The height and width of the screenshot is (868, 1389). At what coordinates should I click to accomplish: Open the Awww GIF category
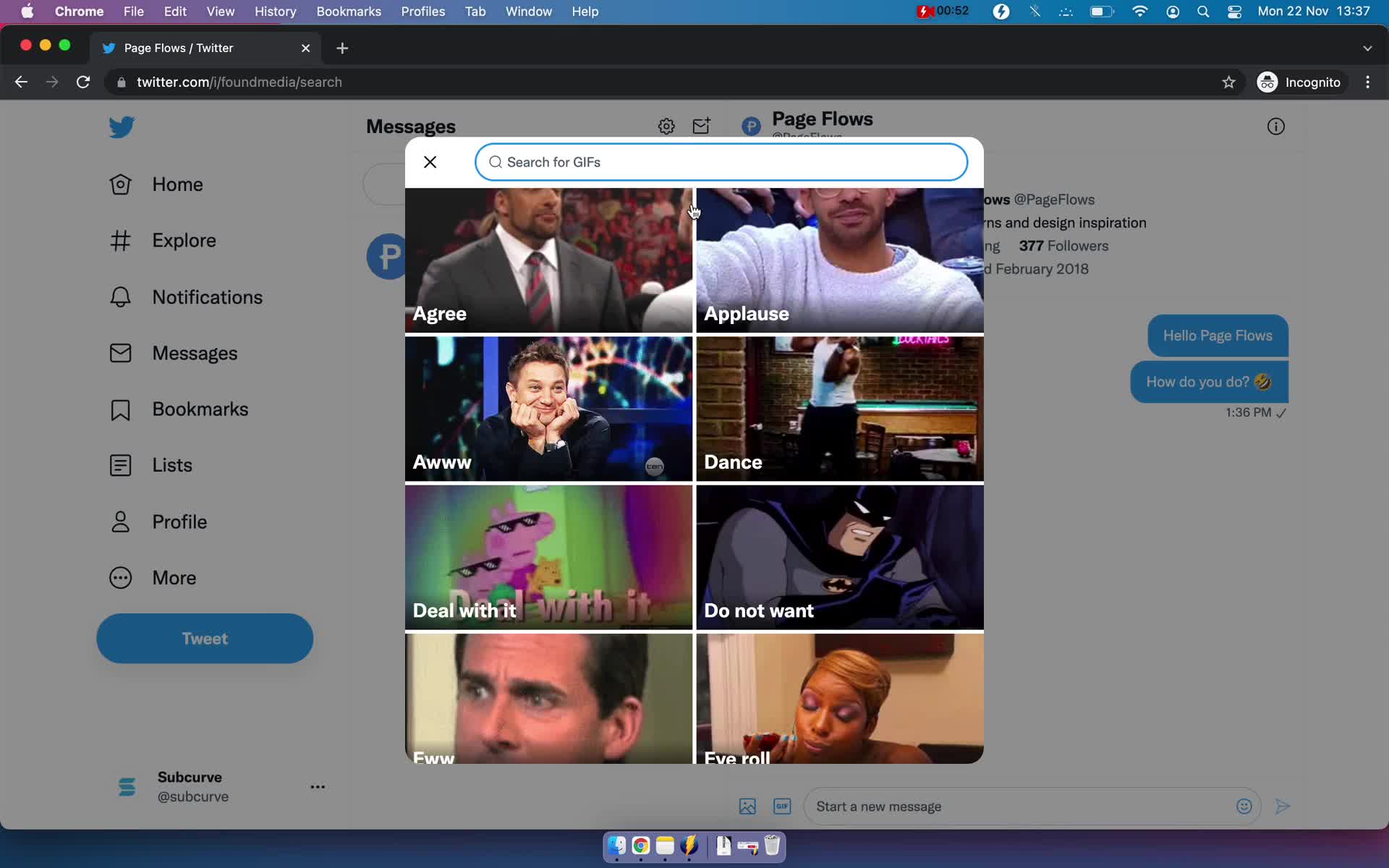pyautogui.click(x=548, y=409)
